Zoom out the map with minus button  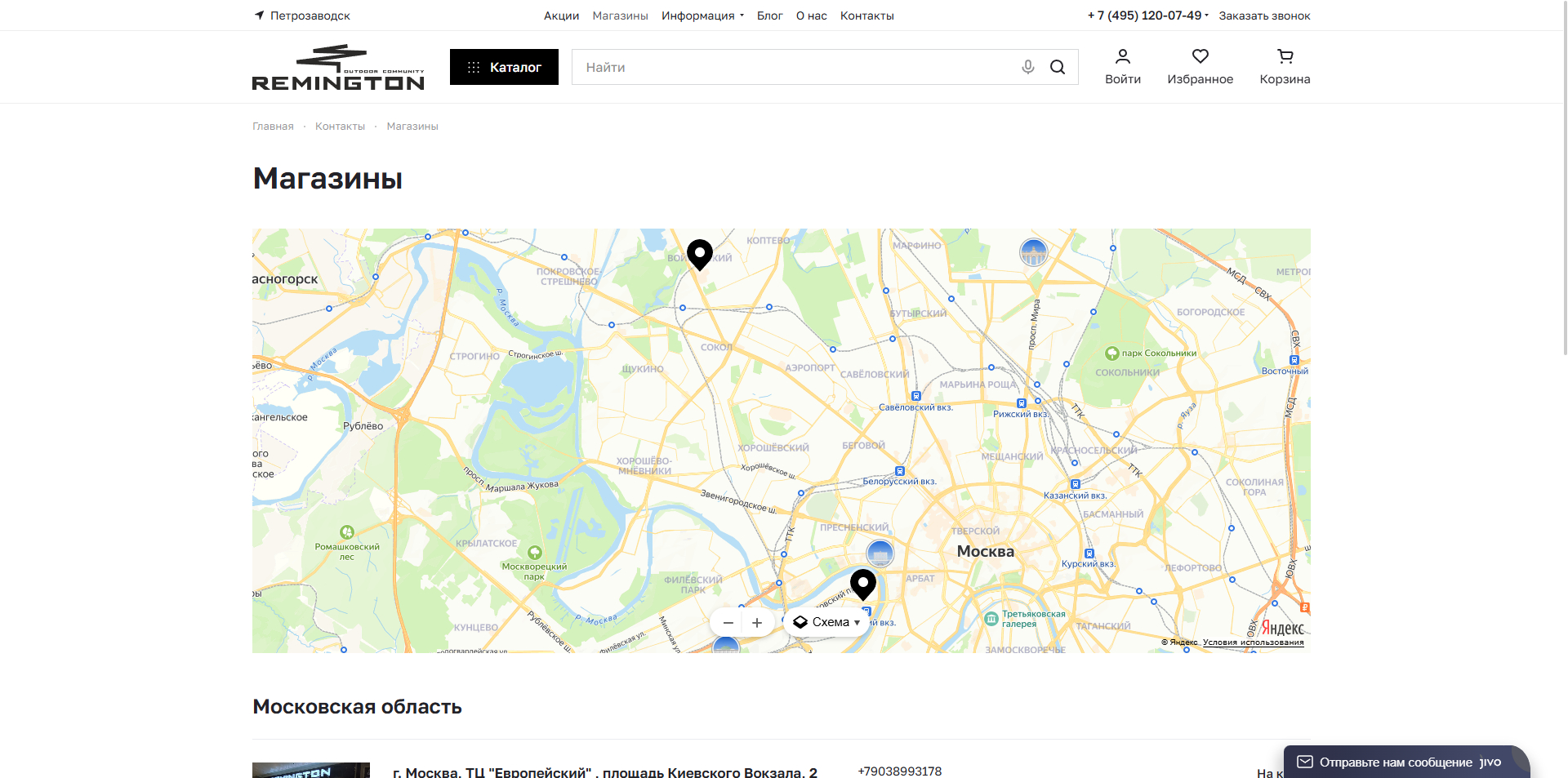728,623
